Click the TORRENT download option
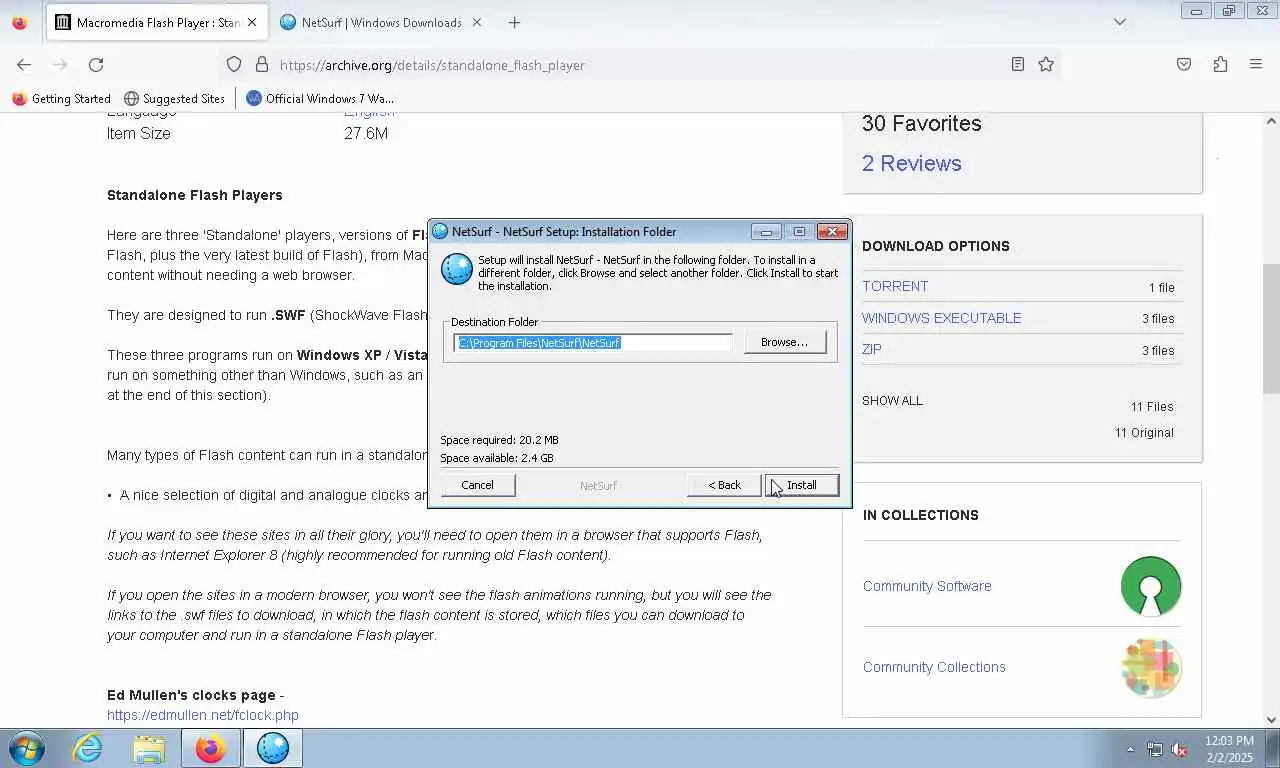This screenshot has height=768, width=1280. tap(895, 286)
